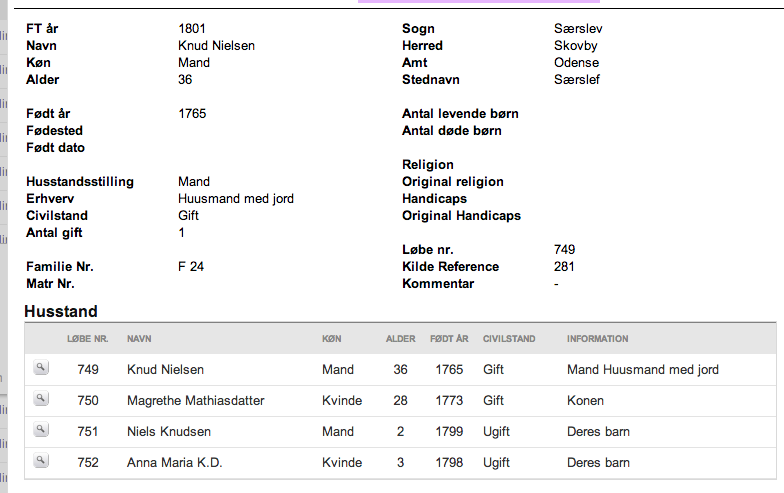784x493 pixels.
Task: Select the FØDT ÅR column header
Action: pos(449,339)
